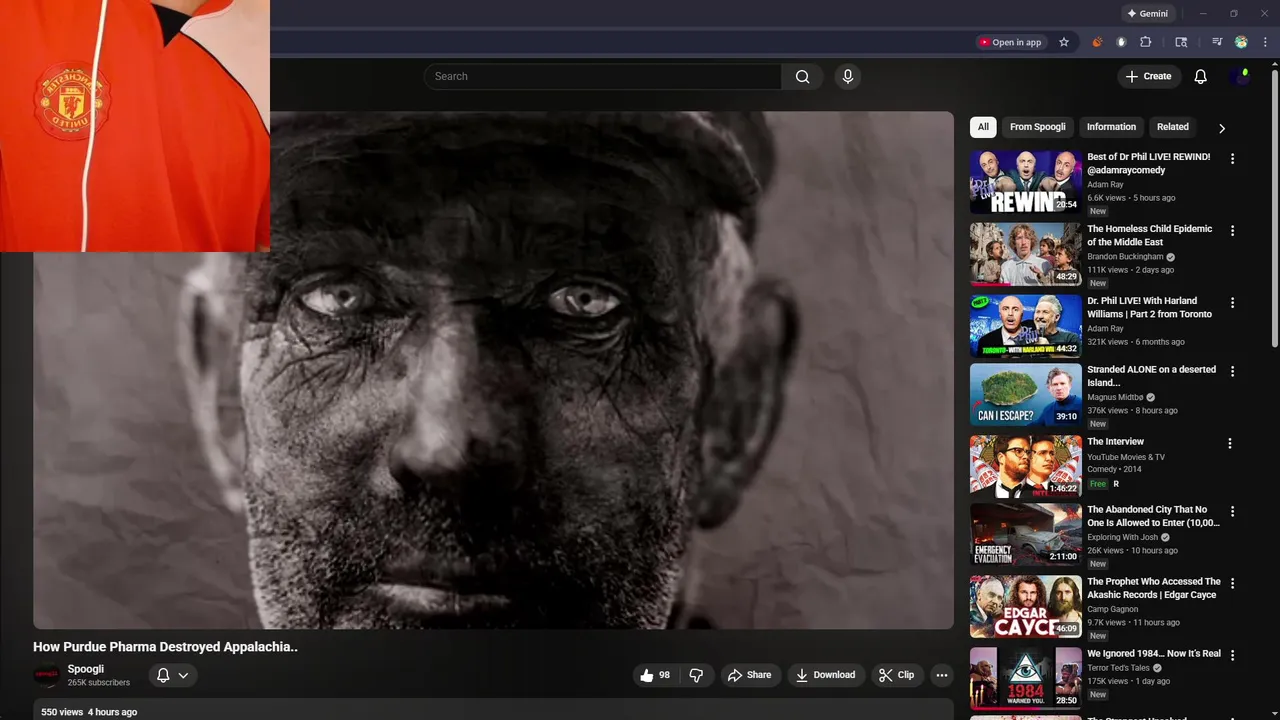Open 1984 Warned You thumbnail
This screenshot has height=720, width=1280.
click(1026, 678)
